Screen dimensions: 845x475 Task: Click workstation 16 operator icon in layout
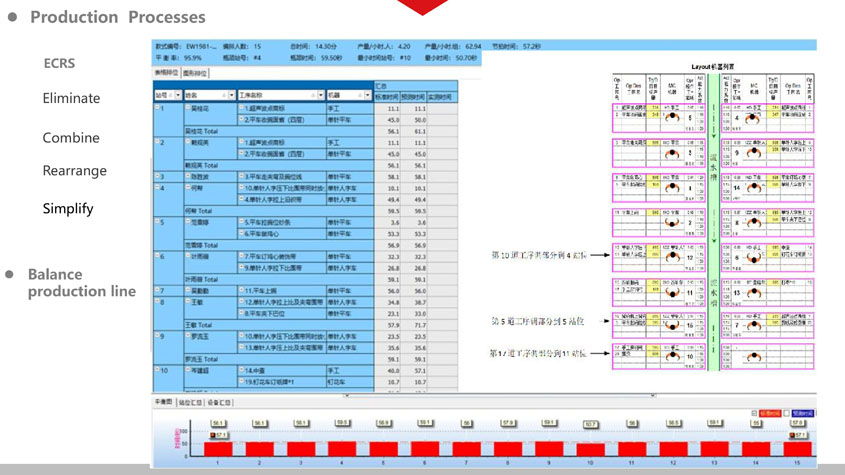(x=673, y=326)
